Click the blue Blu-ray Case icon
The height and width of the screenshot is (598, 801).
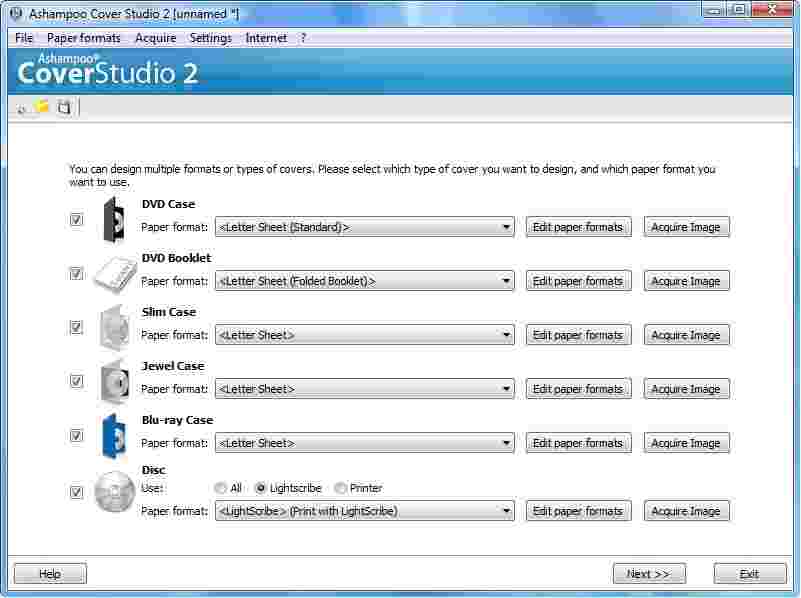click(114, 436)
